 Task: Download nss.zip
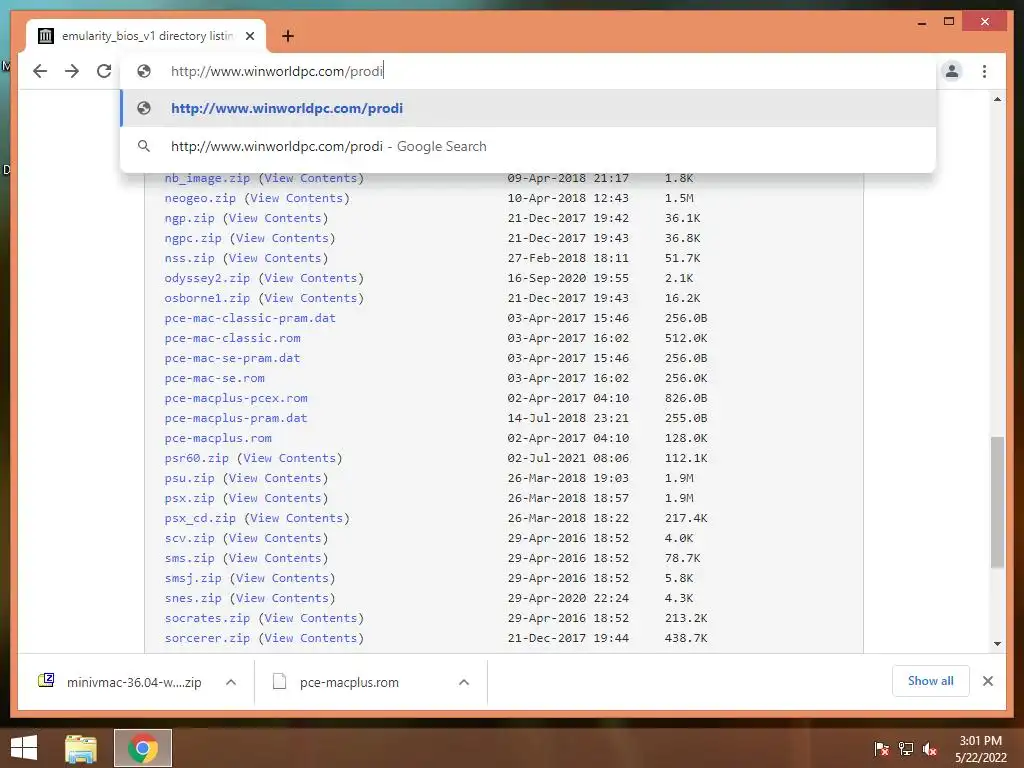pyautogui.click(x=189, y=258)
